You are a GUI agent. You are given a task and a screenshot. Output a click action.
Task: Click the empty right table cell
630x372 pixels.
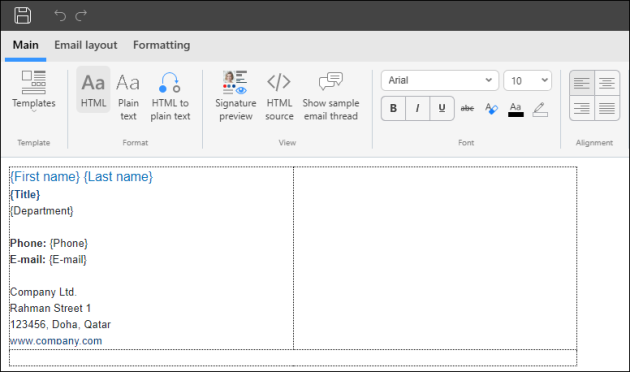click(x=435, y=258)
